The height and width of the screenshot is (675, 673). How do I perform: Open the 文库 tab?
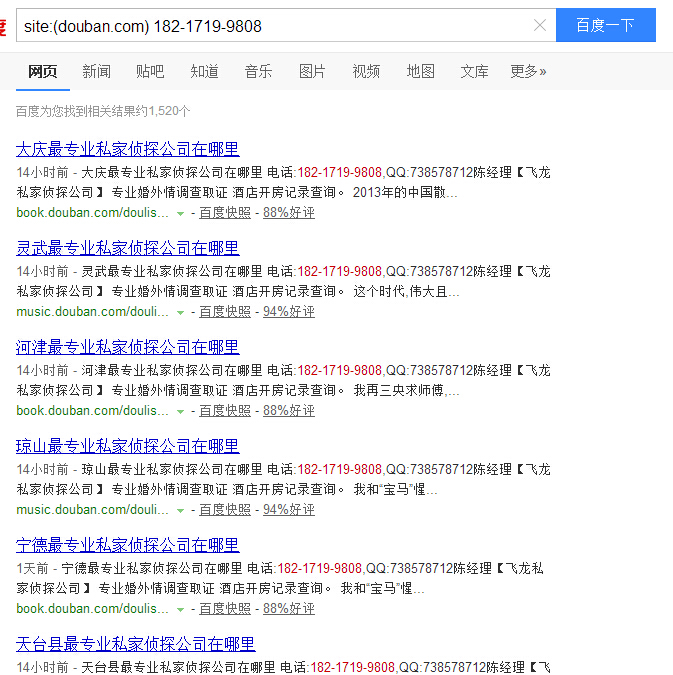coord(474,71)
